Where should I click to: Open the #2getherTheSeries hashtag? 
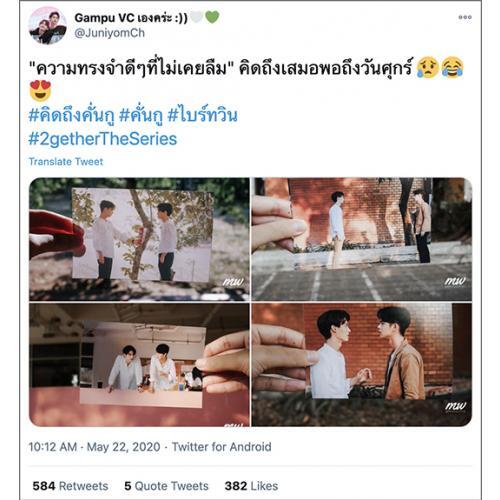coord(103,139)
